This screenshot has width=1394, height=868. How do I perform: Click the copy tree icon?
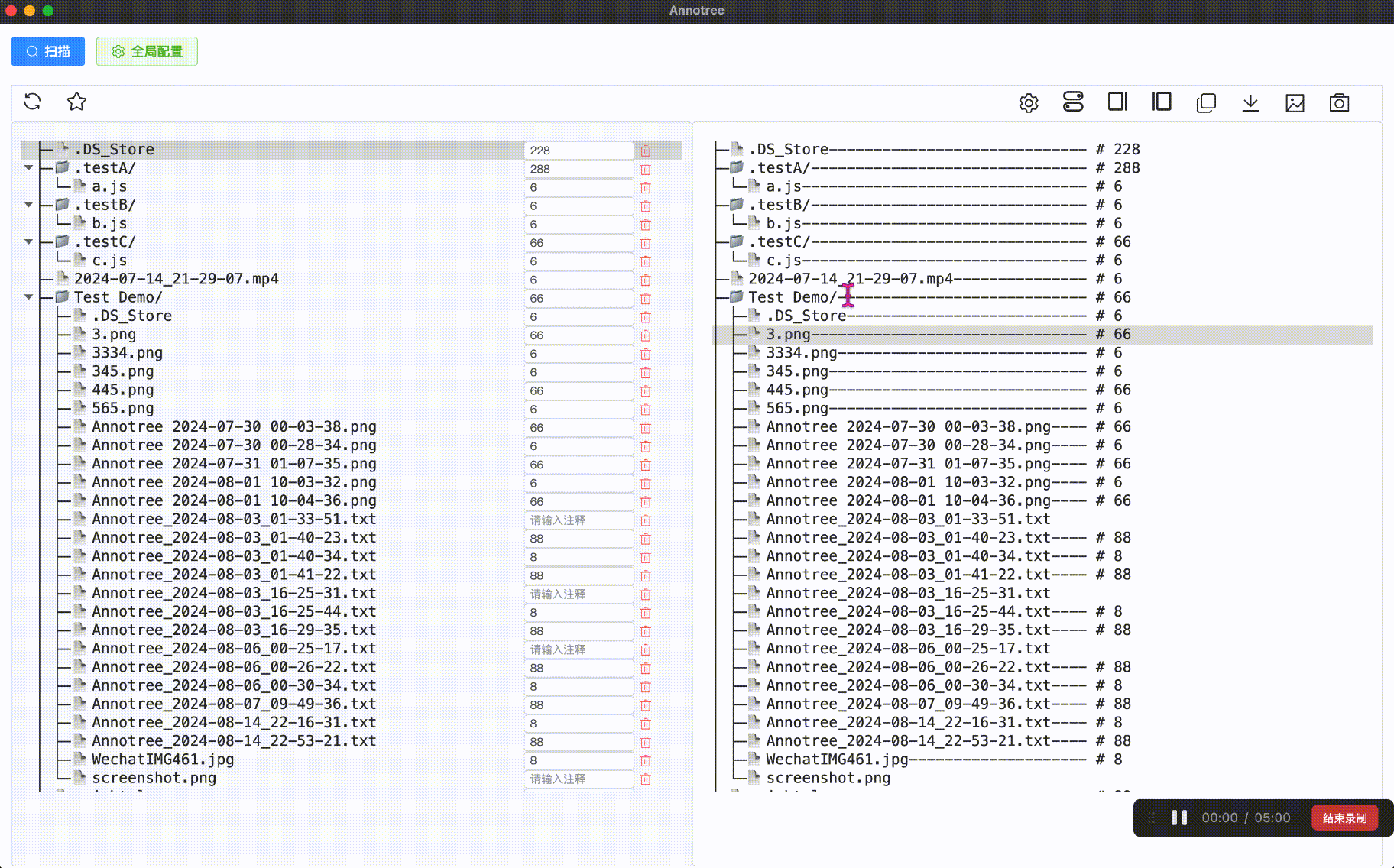click(x=1206, y=102)
